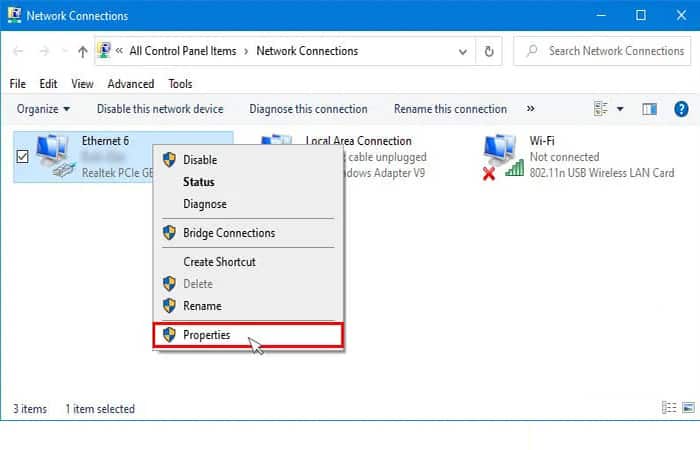Select the Wi-Fi adapter icon
This screenshot has width=700, height=450.
point(503,157)
